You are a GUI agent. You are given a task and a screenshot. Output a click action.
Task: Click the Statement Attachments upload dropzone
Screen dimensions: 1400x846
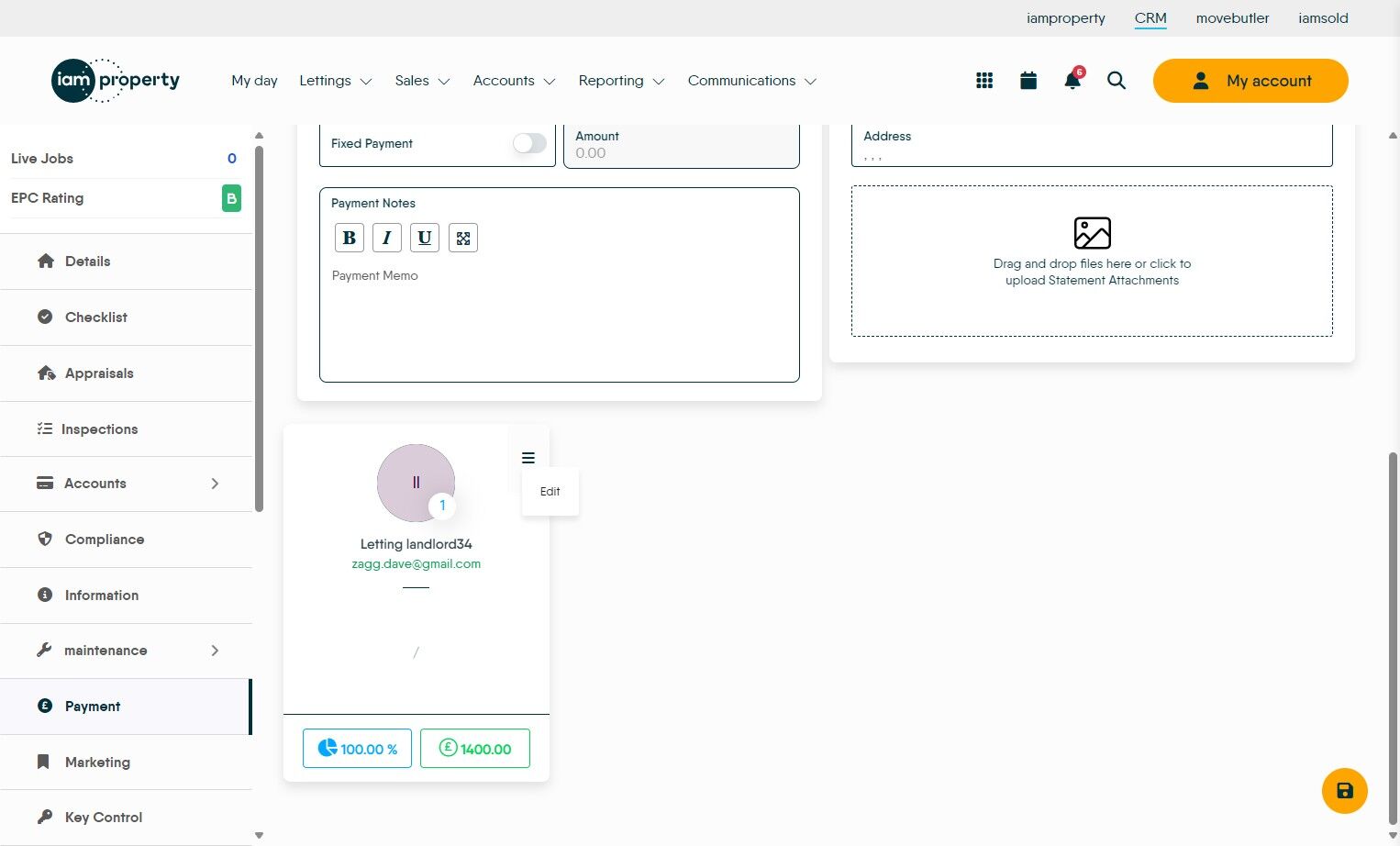[1092, 262]
